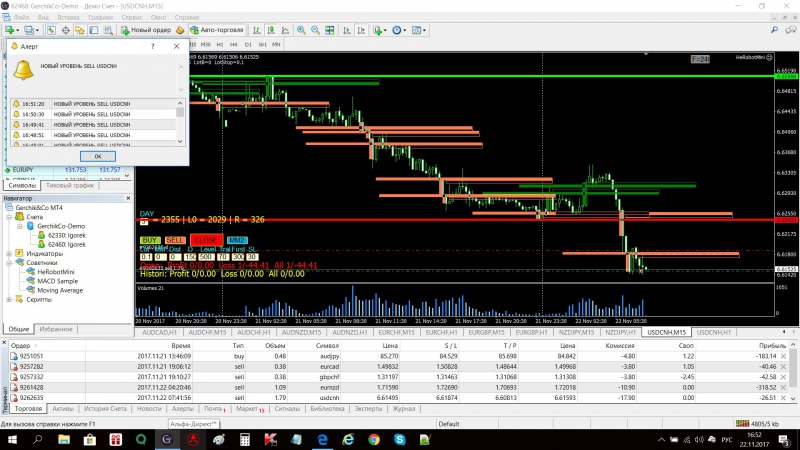Image resolution: width=800 pixels, height=450 pixels.
Task: Close order 9251051 with its X icon
Action: coord(783,356)
